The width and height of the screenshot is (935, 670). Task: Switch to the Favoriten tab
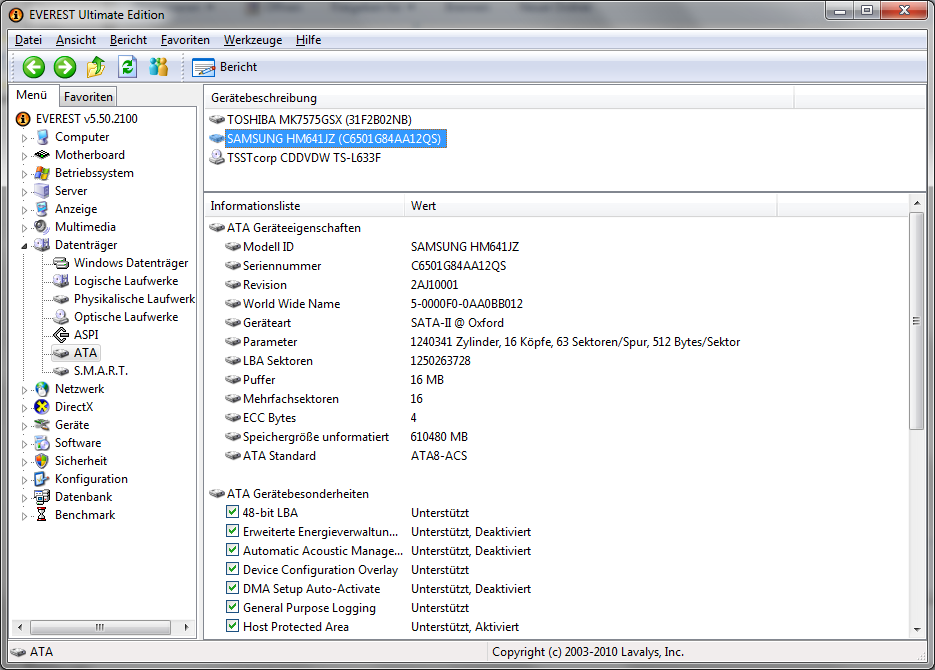(x=88, y=97)
